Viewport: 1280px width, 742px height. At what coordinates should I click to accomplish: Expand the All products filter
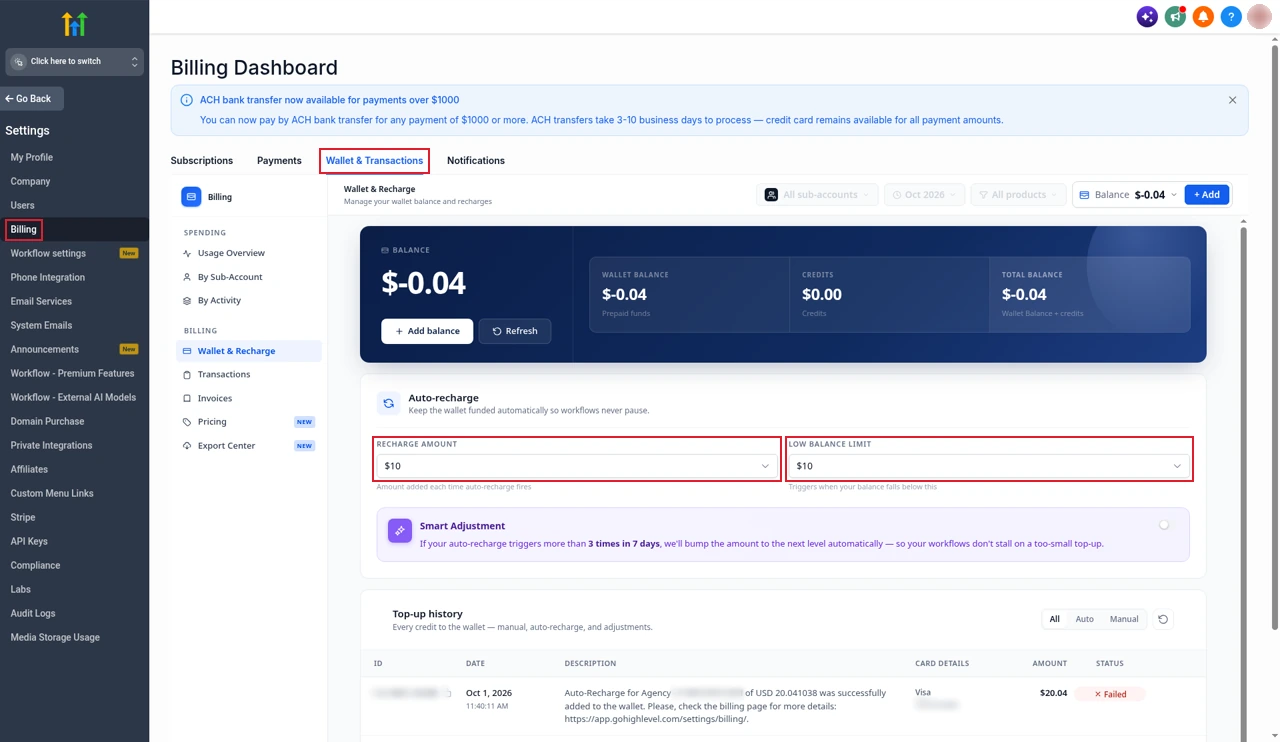coord(1018,195)
